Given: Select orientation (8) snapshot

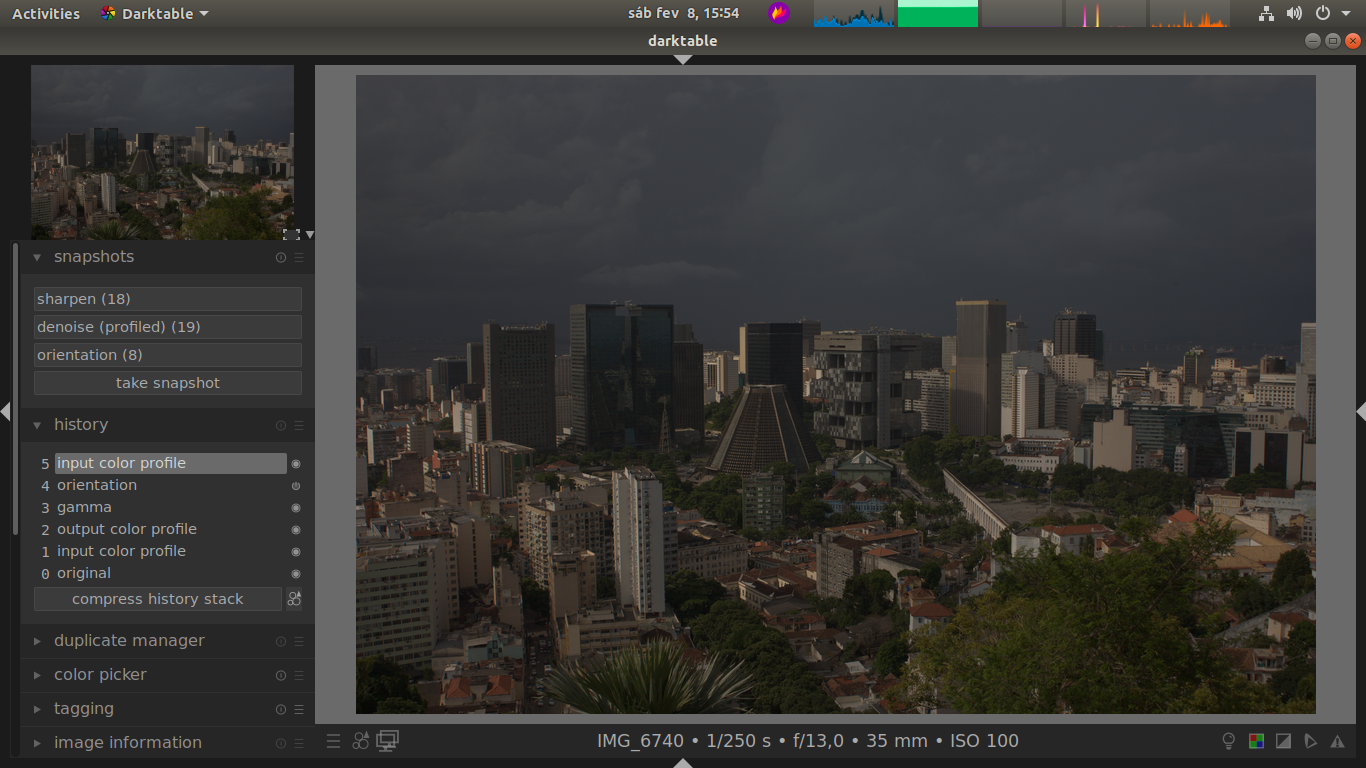Looking at the screenshot, I should [x=168, y=355].
